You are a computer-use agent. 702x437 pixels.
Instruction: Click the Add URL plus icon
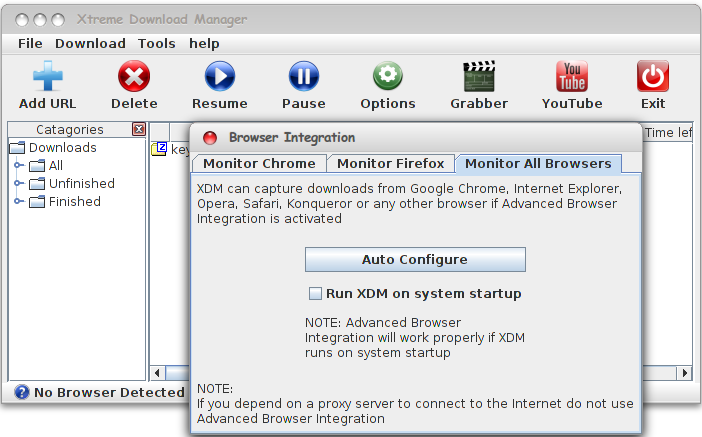47,76
